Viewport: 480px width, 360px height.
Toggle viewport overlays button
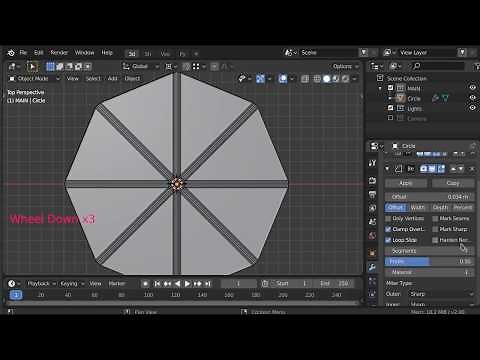283,79
